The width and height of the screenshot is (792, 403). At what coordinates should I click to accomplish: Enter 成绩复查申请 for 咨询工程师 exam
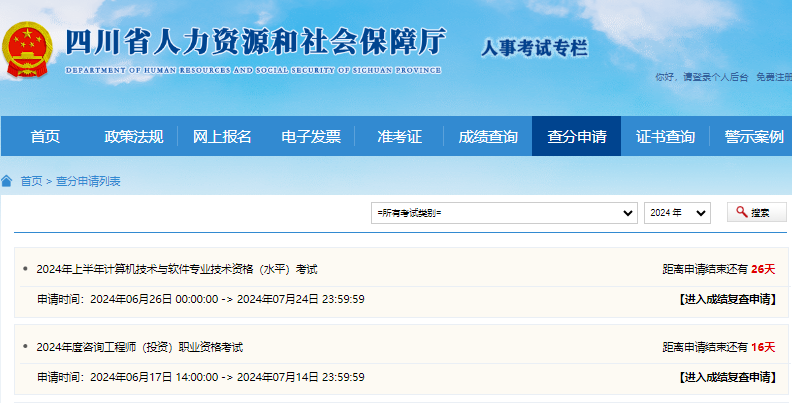point(726,377)
